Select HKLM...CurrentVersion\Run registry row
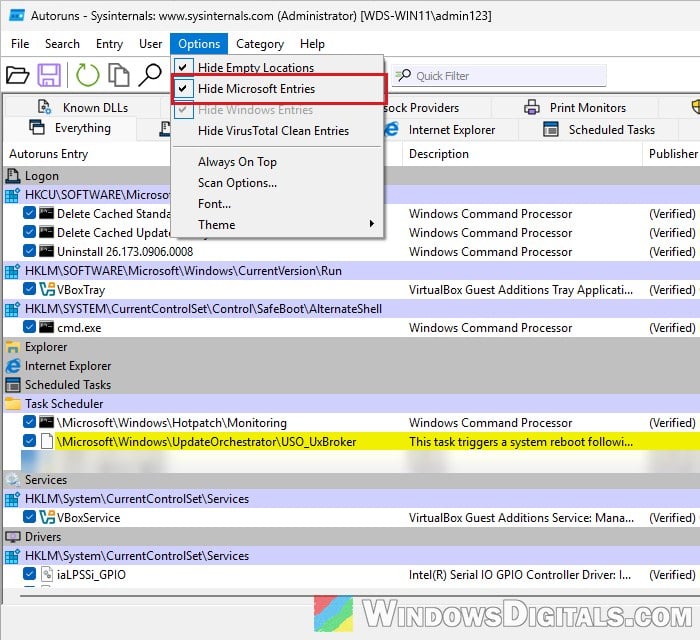700x640 pixels. pyautogui.click(x=352, y=270)
